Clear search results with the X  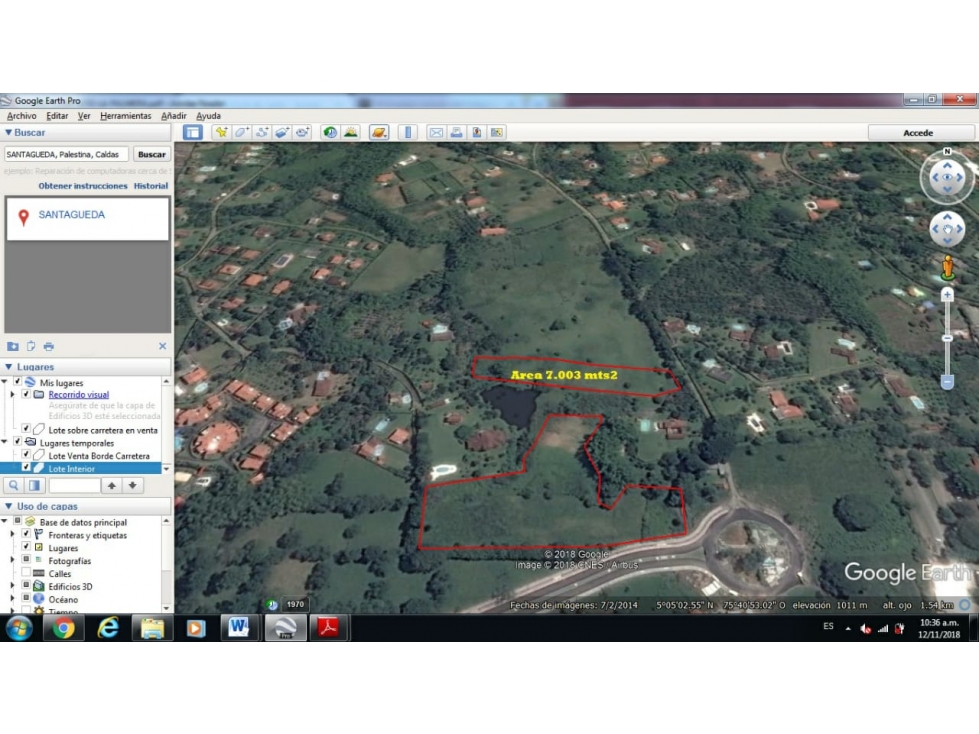click(x=162, y=346)
